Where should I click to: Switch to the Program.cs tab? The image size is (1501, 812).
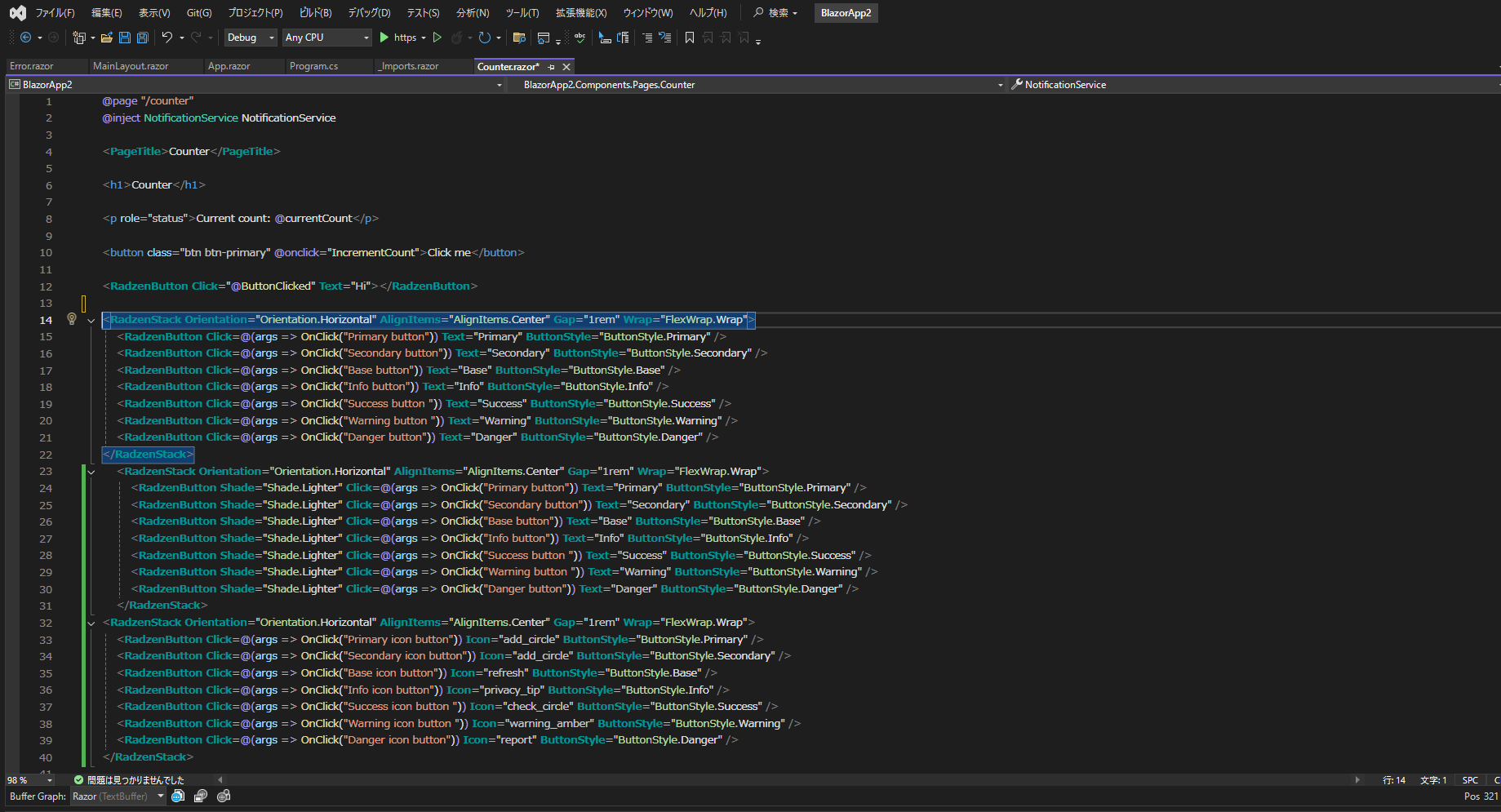point(314,66)
